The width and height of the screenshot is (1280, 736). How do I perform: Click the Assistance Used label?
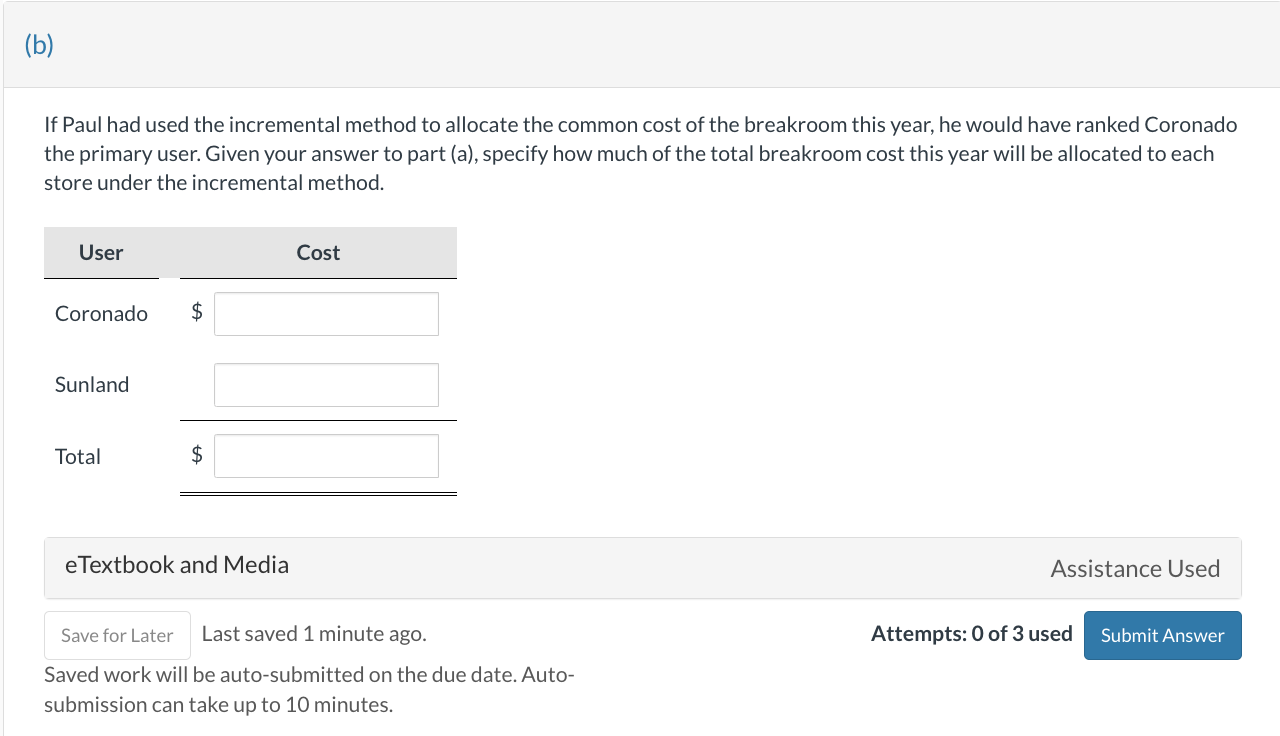[x=1135, y=568]
